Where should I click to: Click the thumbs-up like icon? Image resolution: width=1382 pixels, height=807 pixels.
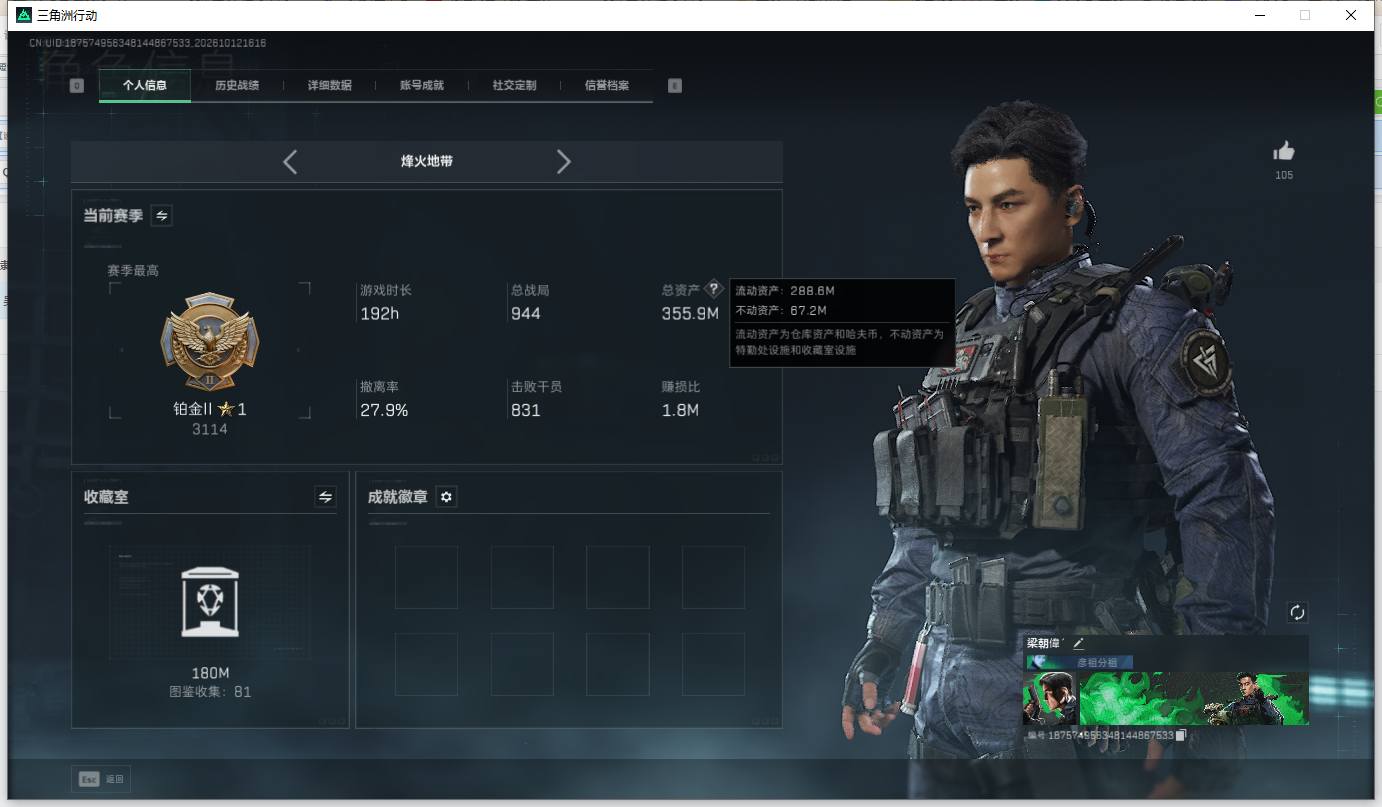1284,151
